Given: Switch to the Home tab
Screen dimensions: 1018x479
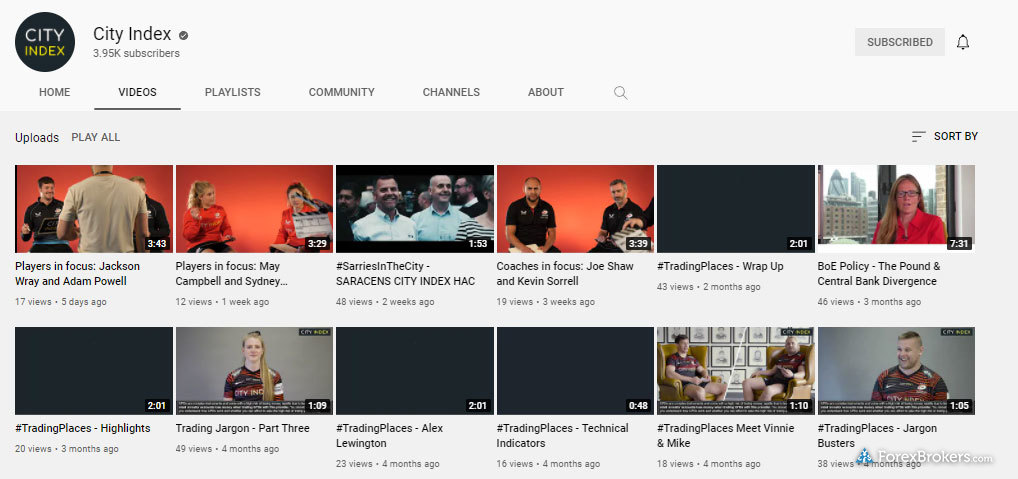Looking at the screenshot, I should (x=55, y=92).
